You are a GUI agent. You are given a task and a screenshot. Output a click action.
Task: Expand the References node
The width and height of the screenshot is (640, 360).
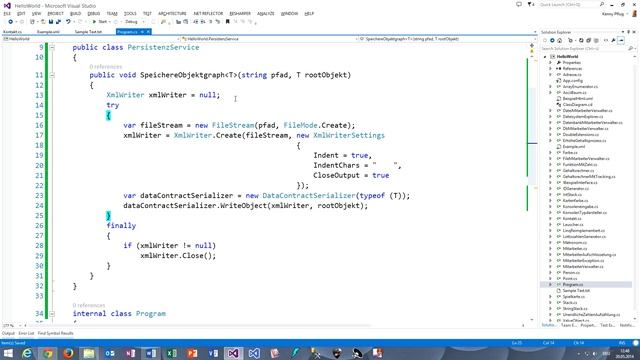point(550,69)
